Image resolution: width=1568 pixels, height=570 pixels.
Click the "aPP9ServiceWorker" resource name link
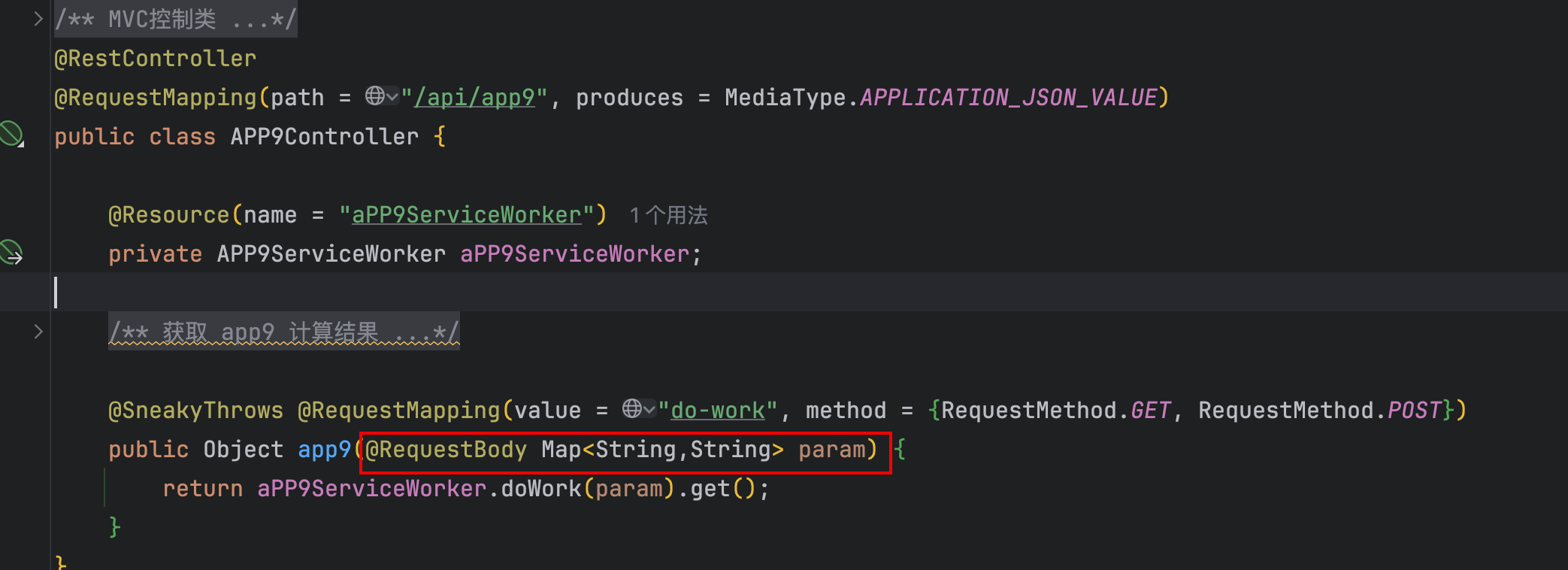[466, 215]
